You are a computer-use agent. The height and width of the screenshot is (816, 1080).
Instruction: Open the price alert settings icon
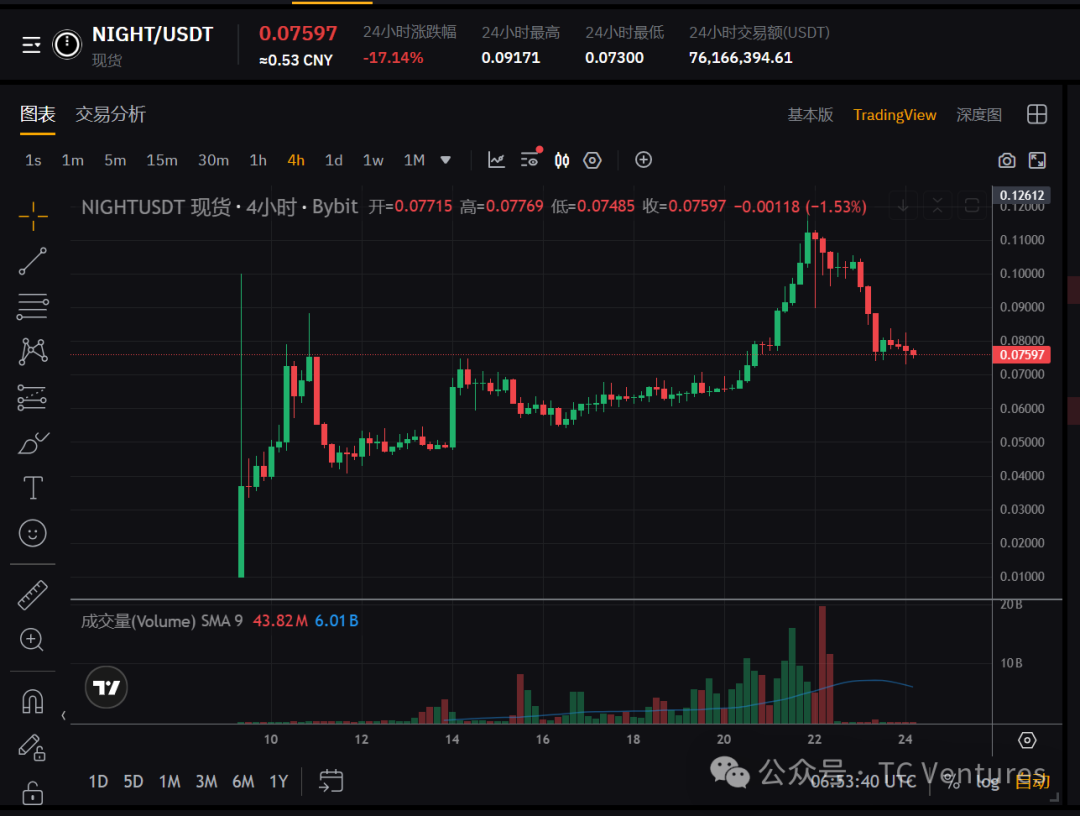pos(530,159)
